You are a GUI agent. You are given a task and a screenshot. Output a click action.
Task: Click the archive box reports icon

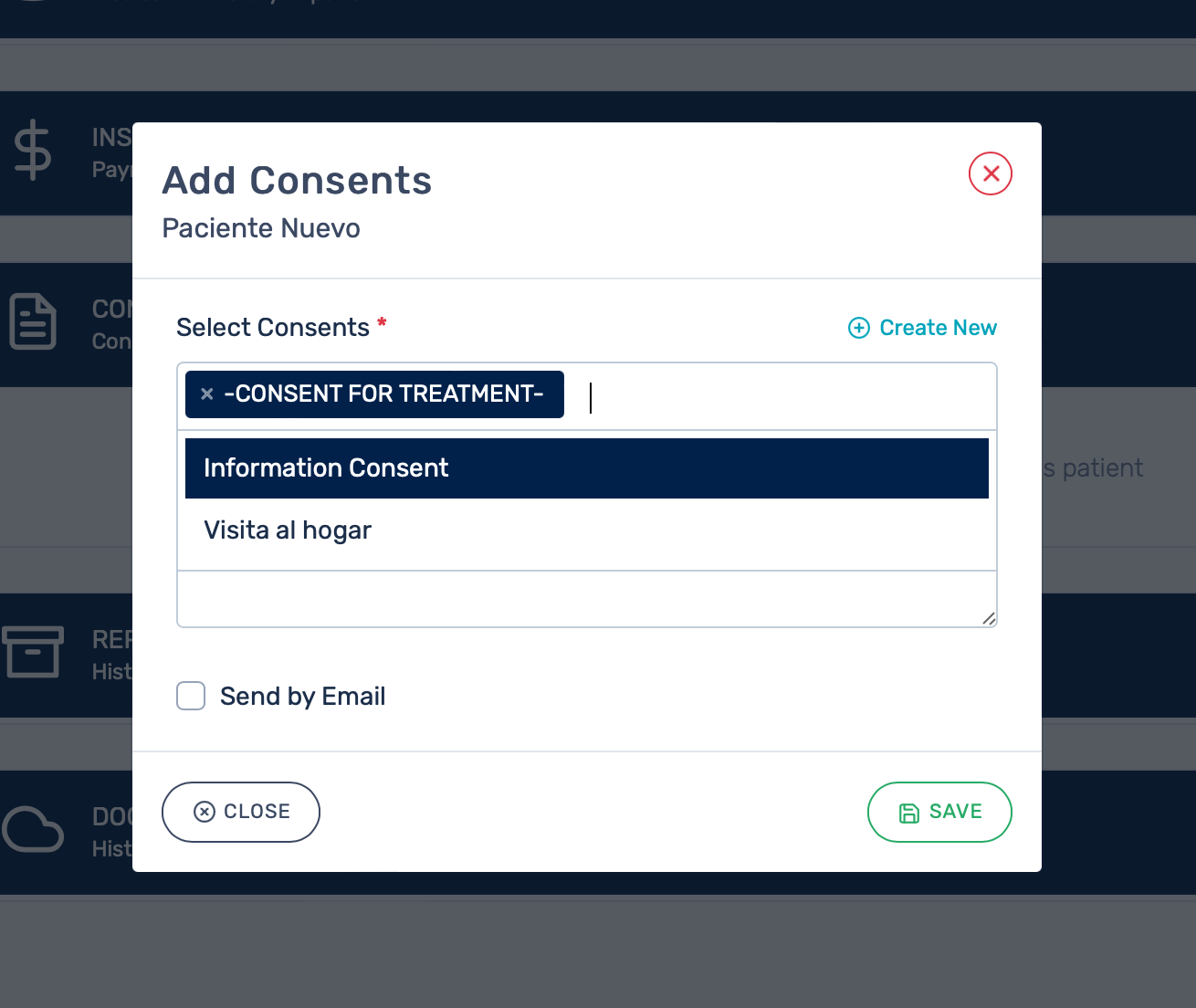pos(33,651)
